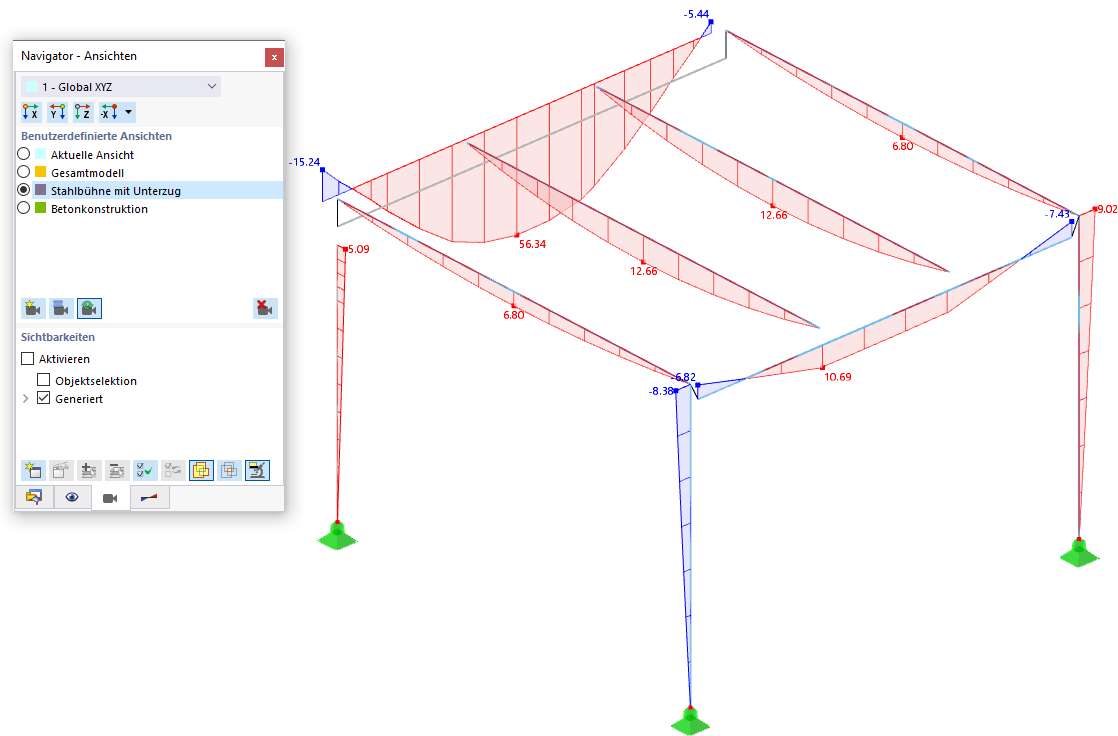Click the 'Gesamtmodell' view label

[87, 173]
